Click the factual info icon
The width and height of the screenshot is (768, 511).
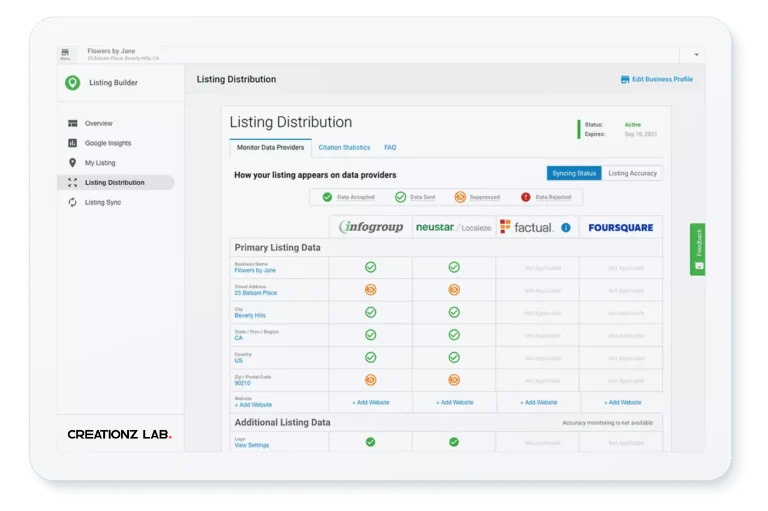(566, 227)
